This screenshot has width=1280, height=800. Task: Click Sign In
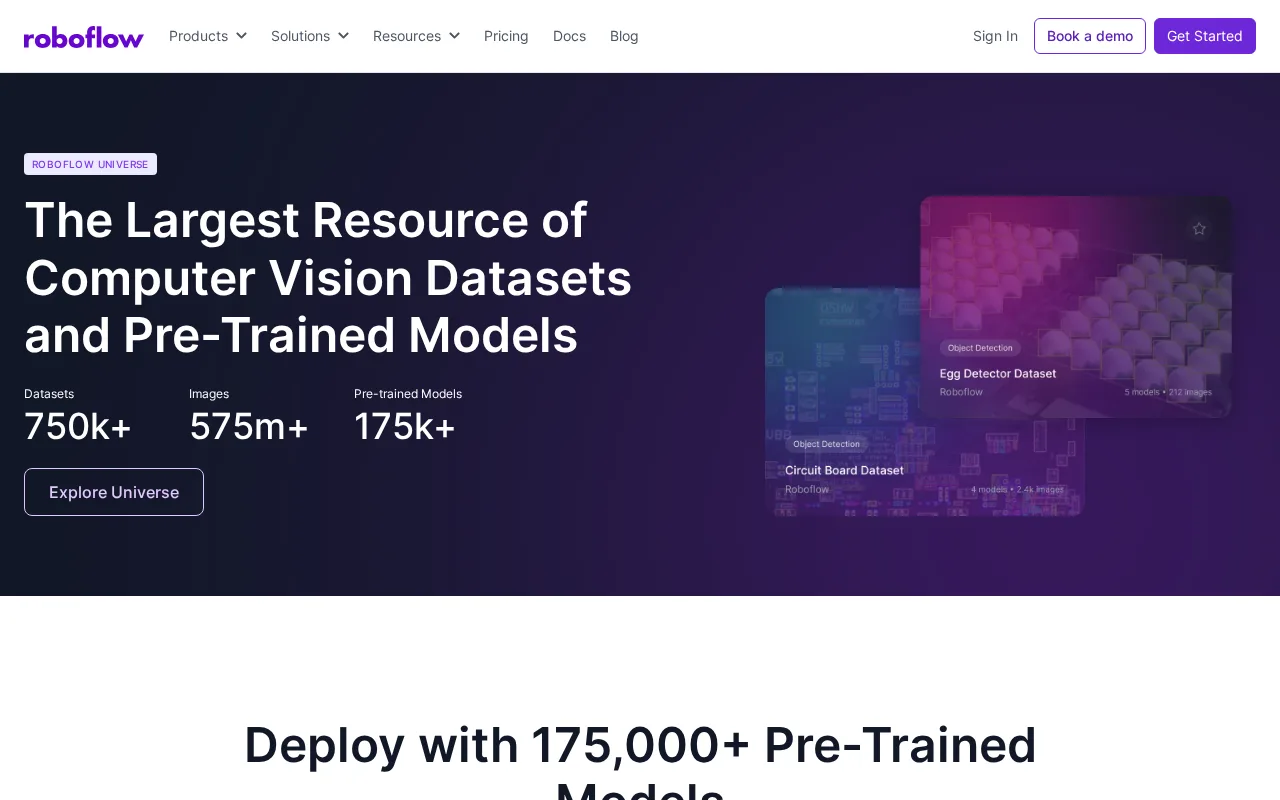[x=995, y=36]
